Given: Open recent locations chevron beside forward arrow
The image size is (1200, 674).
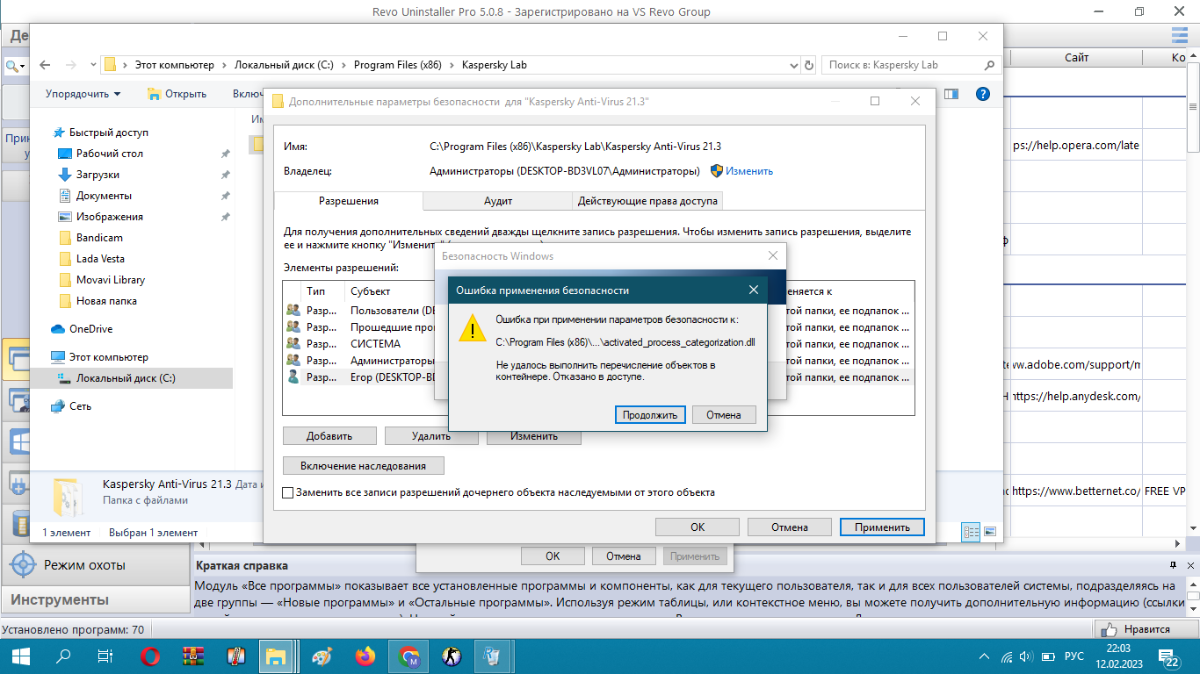Looking at the screenshot, I should [91, 65].
